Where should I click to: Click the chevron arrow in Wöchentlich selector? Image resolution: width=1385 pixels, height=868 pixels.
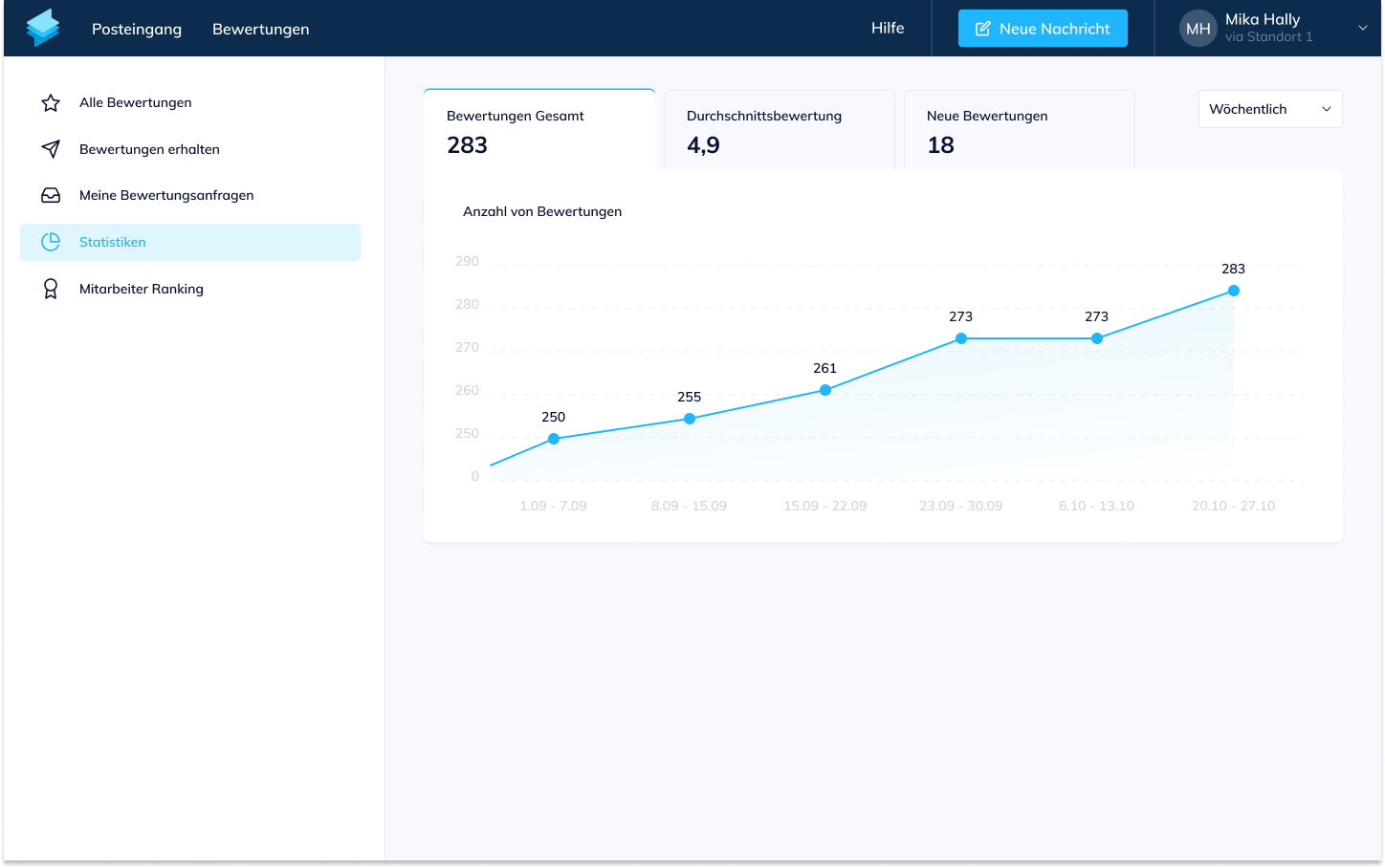(x=1326, y=109)
